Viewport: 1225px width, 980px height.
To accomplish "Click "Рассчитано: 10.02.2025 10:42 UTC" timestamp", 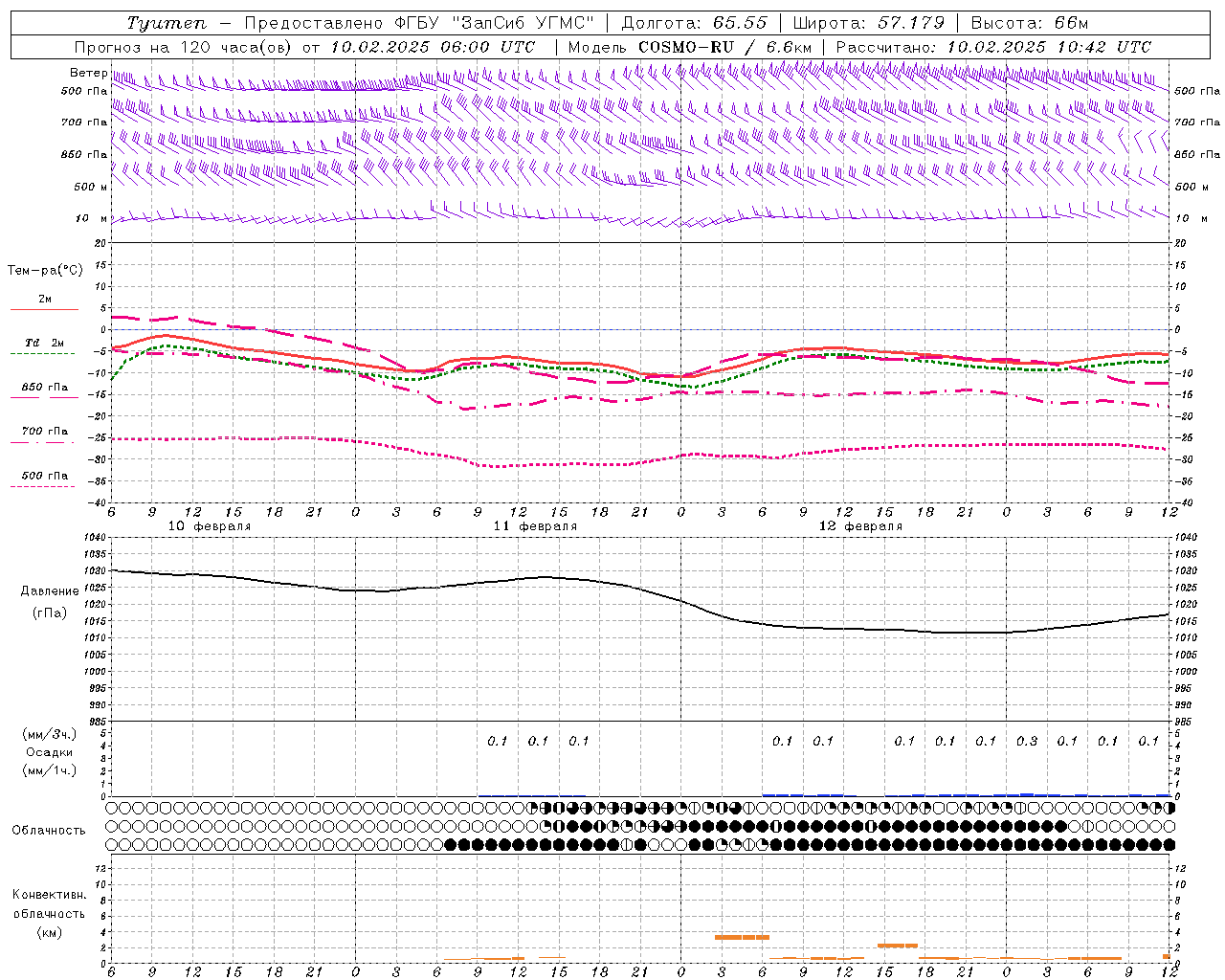I will click(x=993, y=47).
